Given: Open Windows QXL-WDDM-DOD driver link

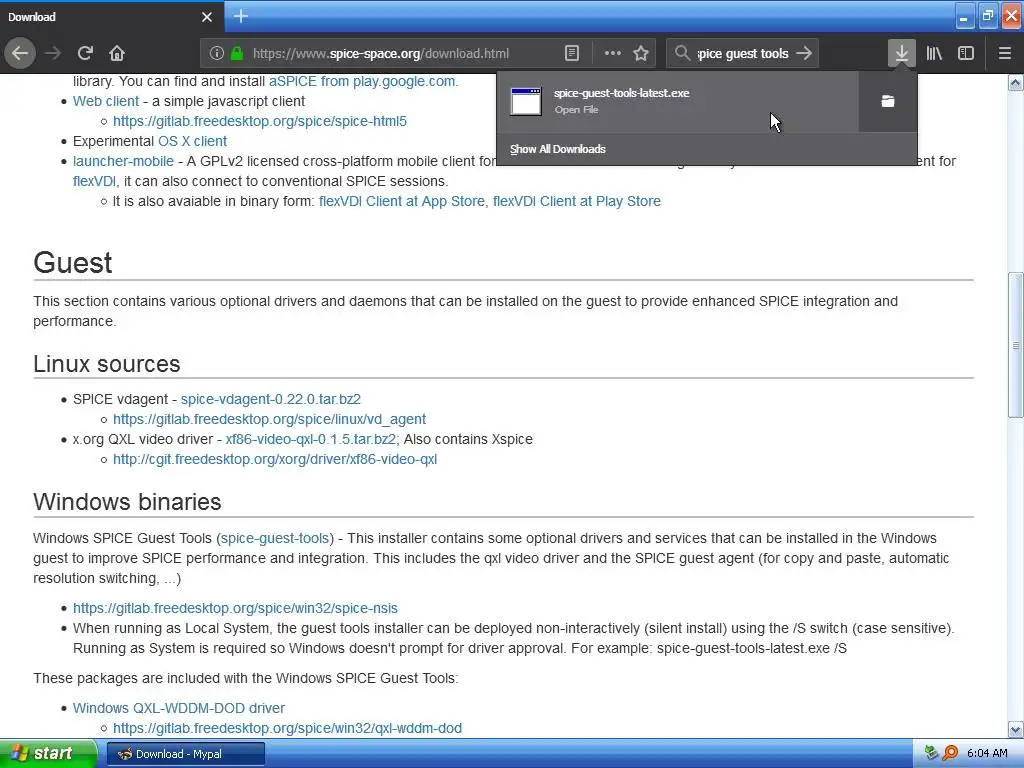Looking at the screenshot, I should [x=179, y=708].
